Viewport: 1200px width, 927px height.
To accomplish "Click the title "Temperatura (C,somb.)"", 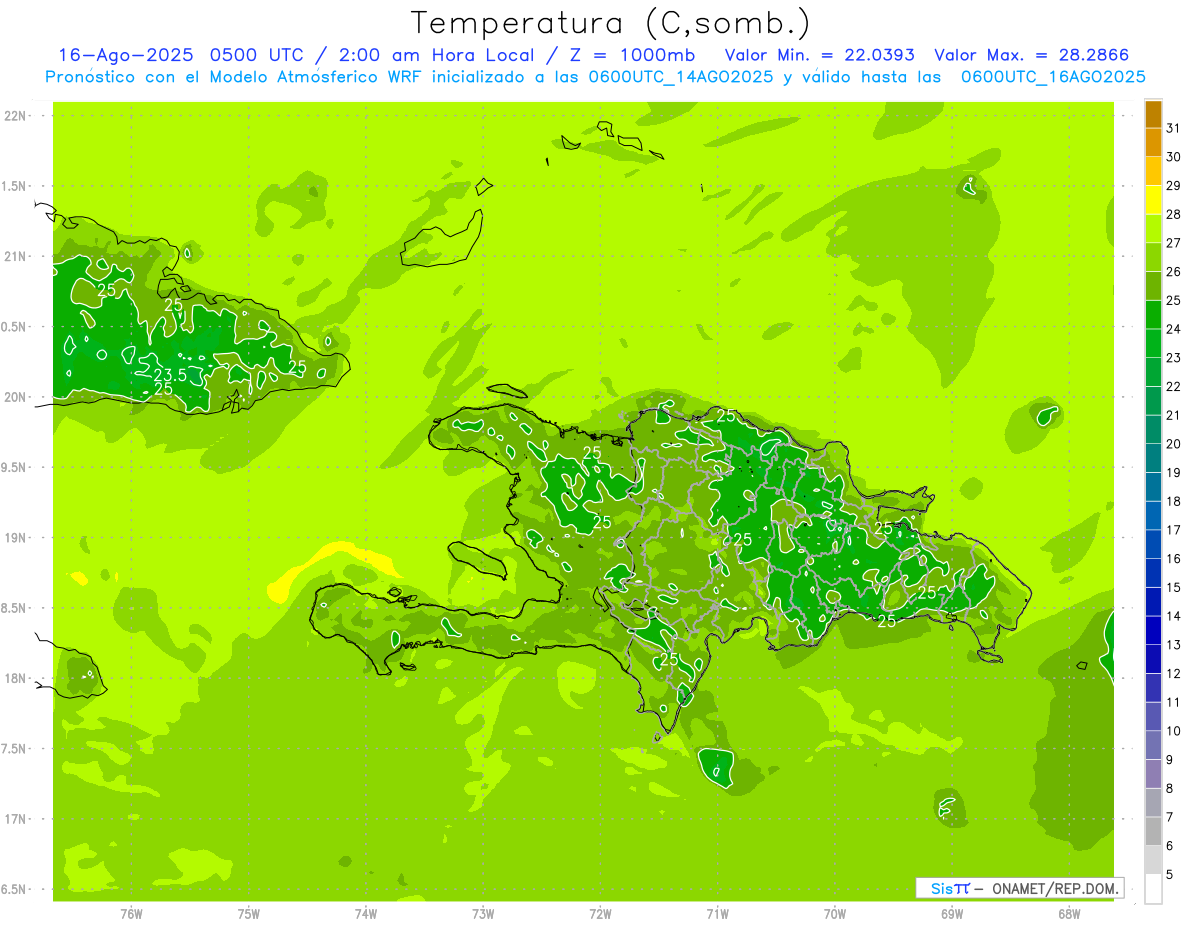I will 611,24.
